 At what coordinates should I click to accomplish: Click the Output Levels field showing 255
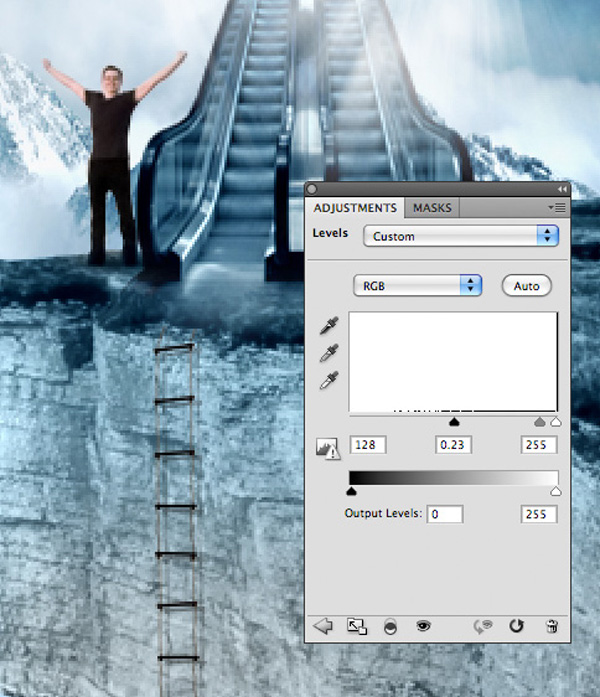click(539, 514)
